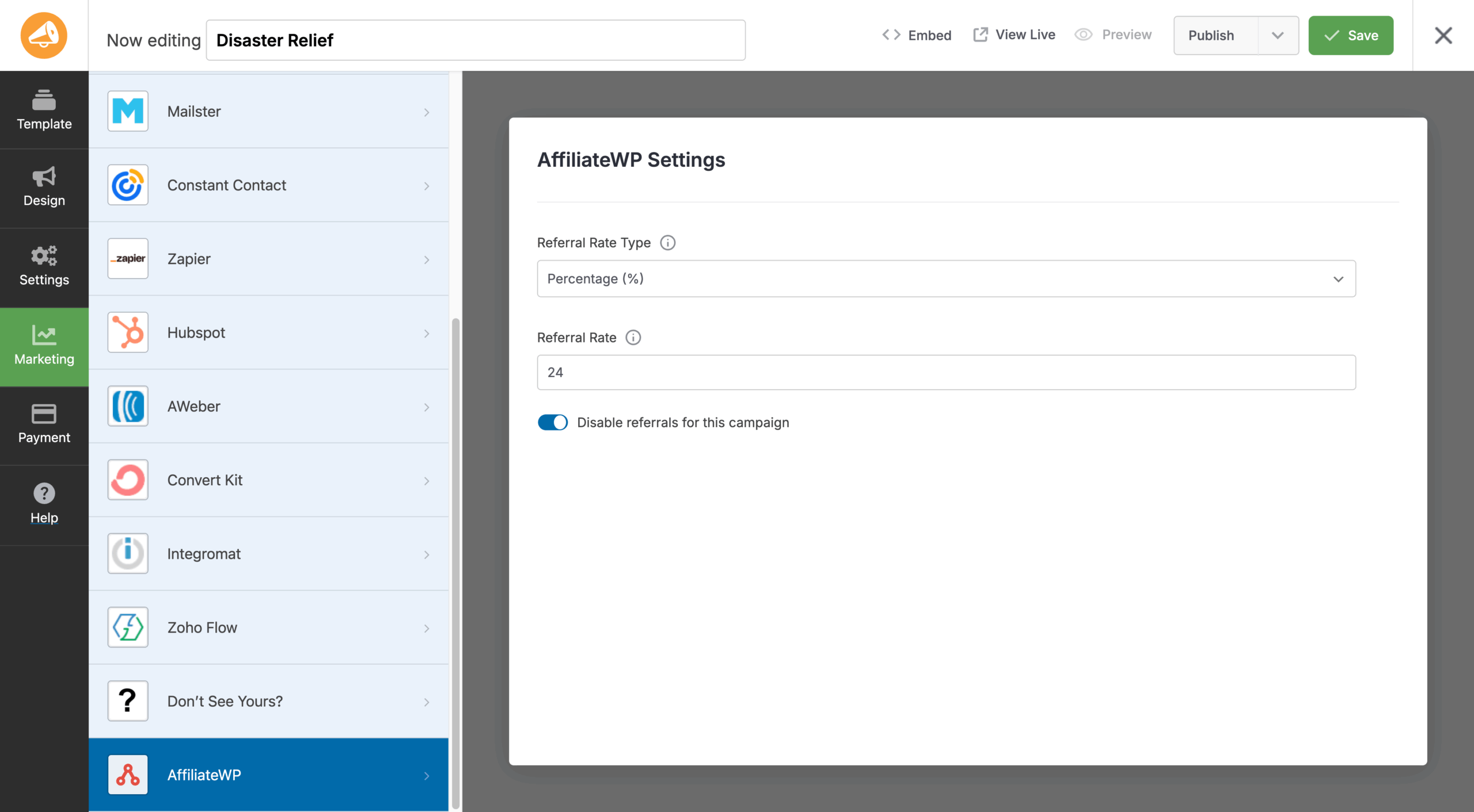Toggle Disable referrals for this campaign
Viewport: 1474px width, 812px height.
click(552, 422)
